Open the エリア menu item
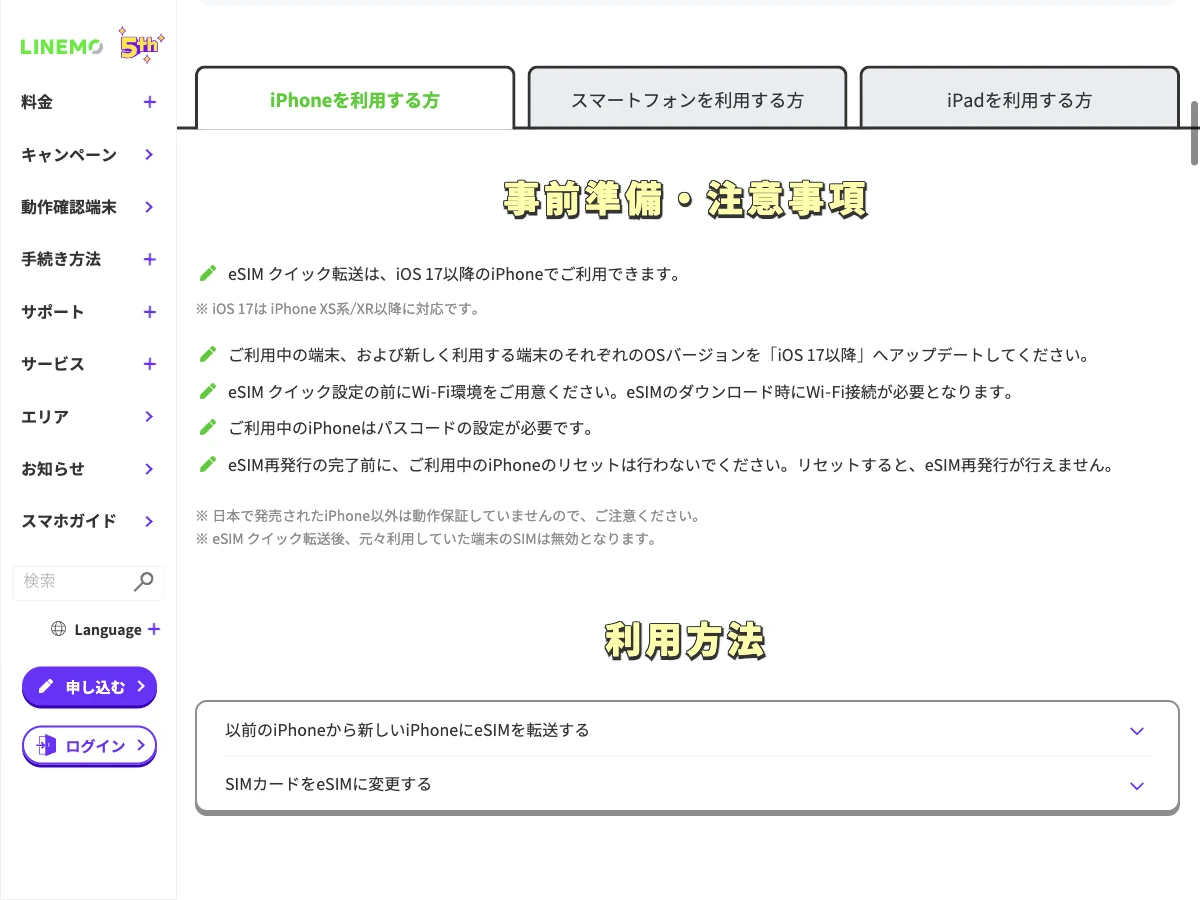The image size is (1200, 900). [45, 416]
